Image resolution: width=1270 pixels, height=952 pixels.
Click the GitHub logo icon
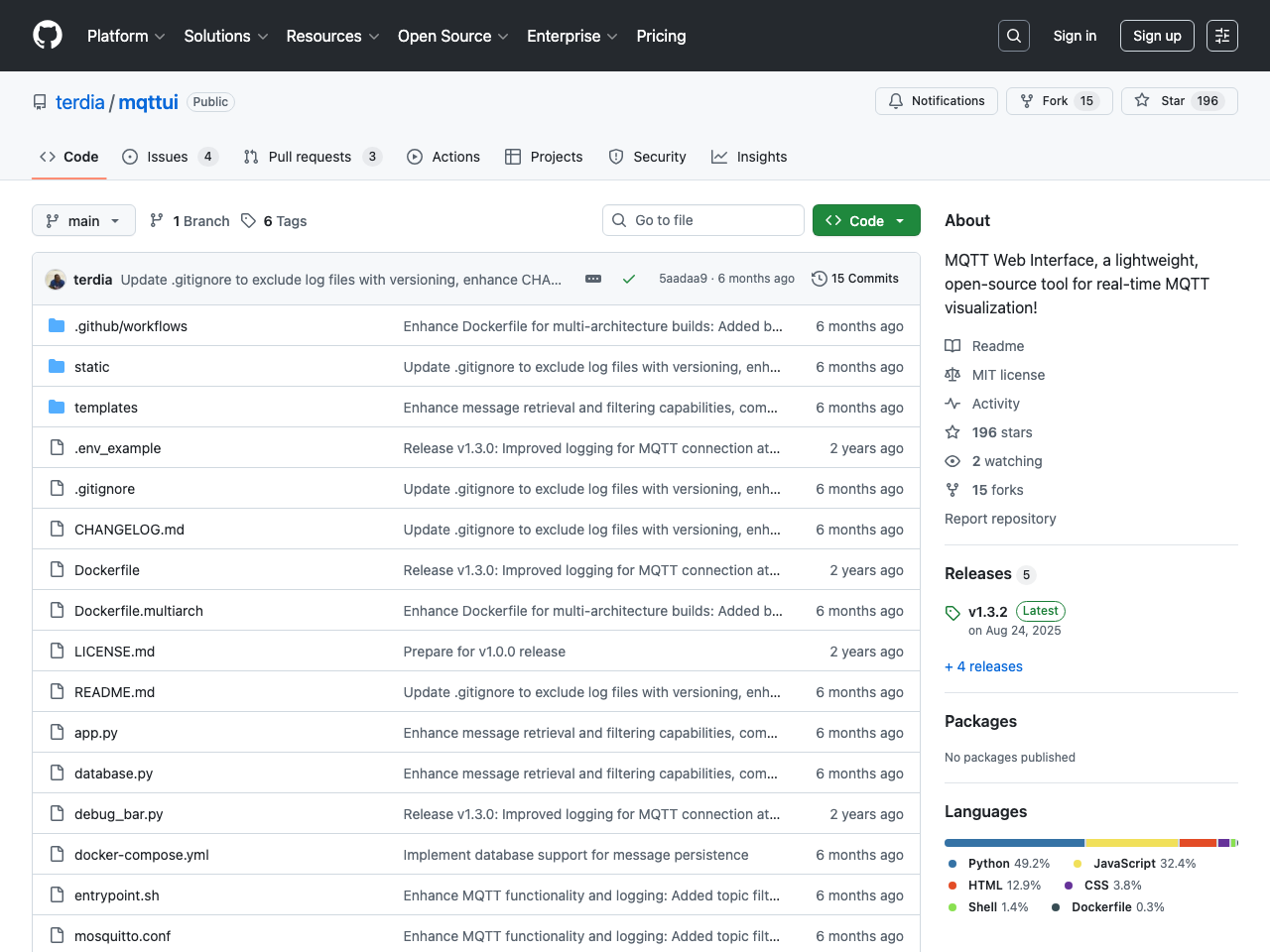[x=47, y=36]
